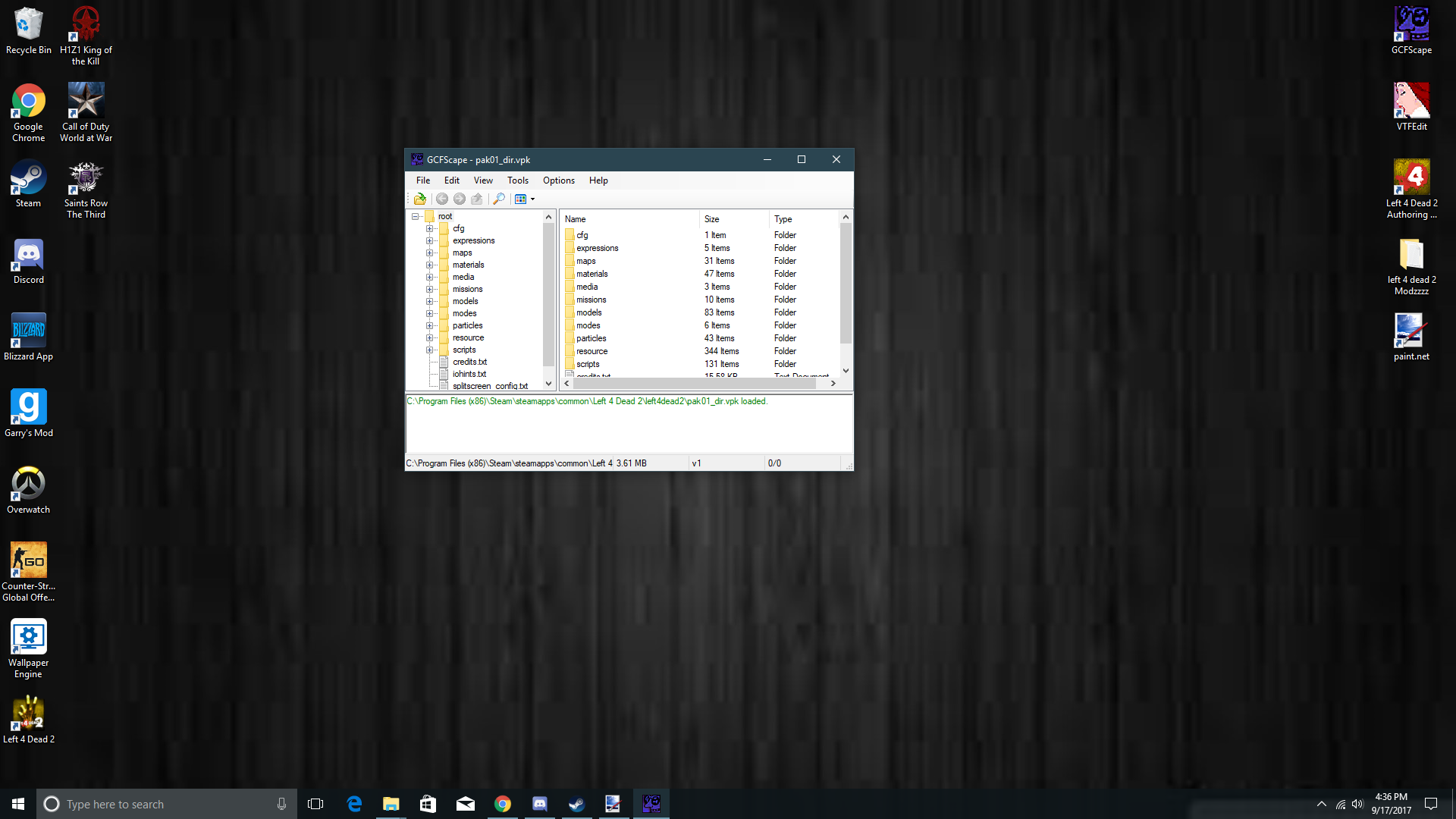Click the file list horizontal scrollbar
This screenshot has width=1456, height=819.
(694, 384)
